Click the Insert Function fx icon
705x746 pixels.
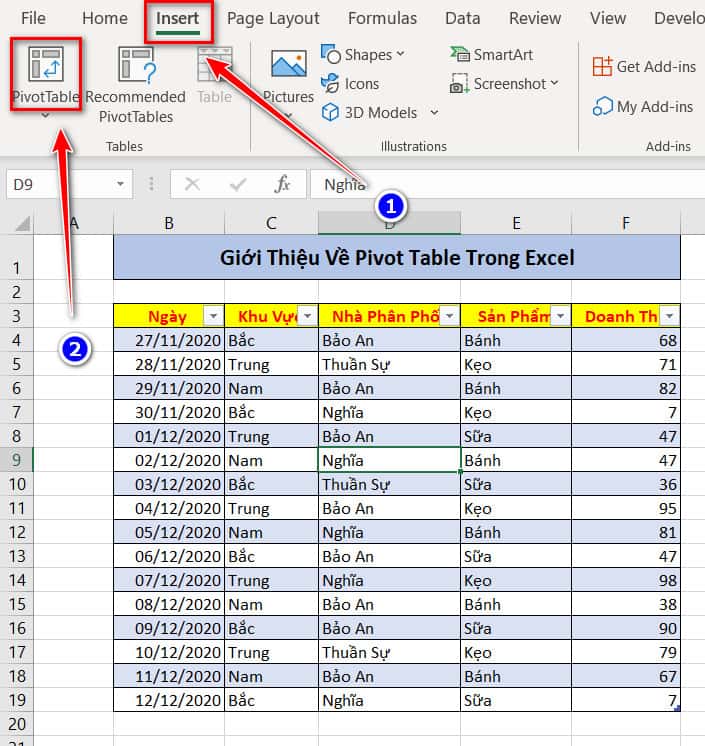tap(282, 184)
